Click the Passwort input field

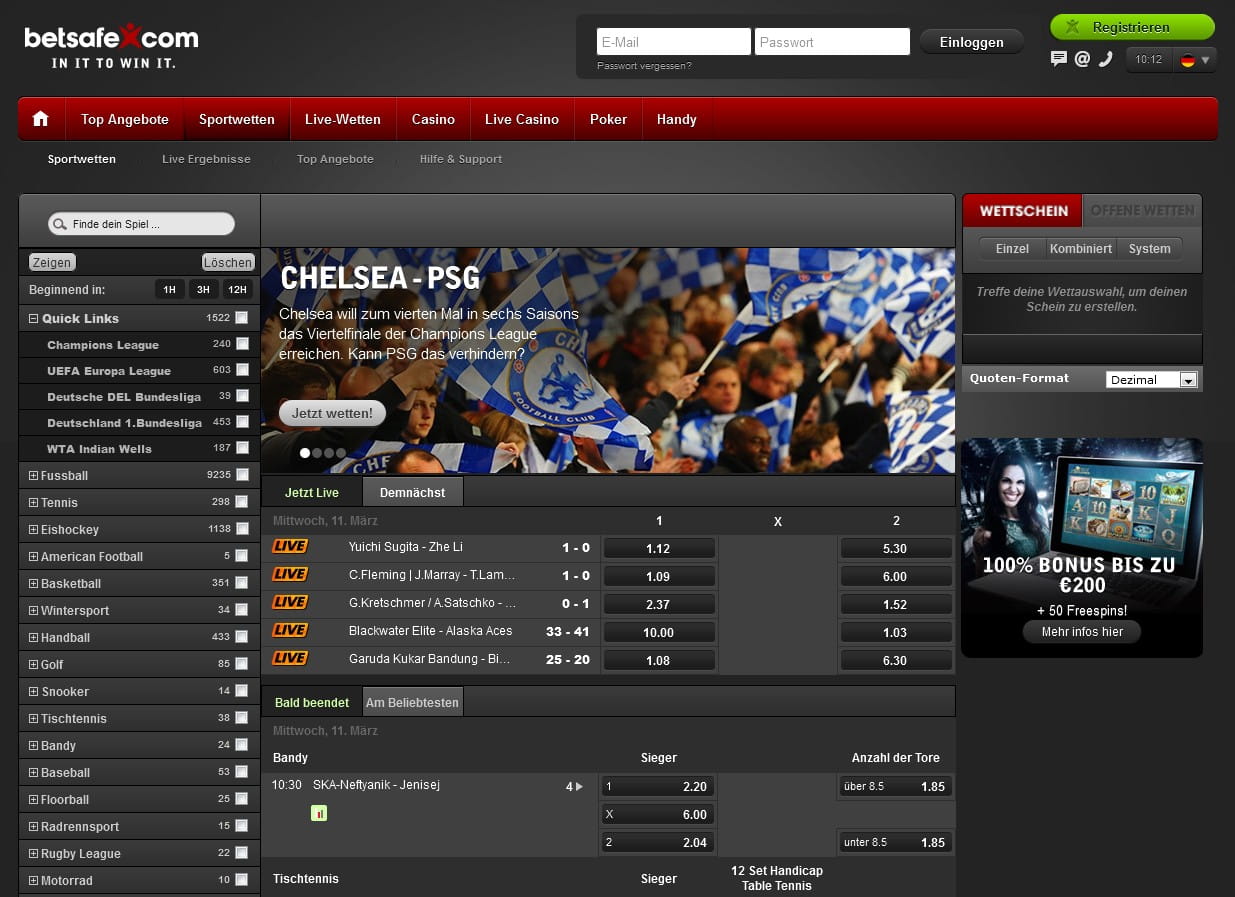[832, 42]
